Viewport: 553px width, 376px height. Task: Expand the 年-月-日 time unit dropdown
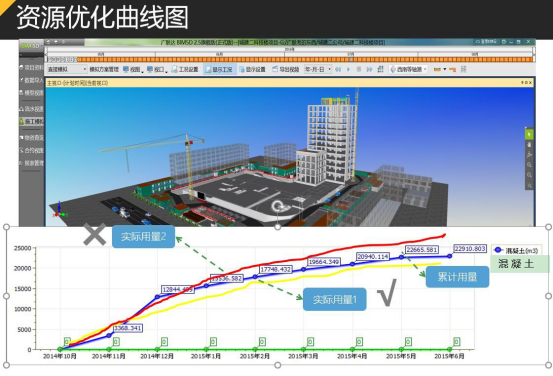click(x=318, y=69)
